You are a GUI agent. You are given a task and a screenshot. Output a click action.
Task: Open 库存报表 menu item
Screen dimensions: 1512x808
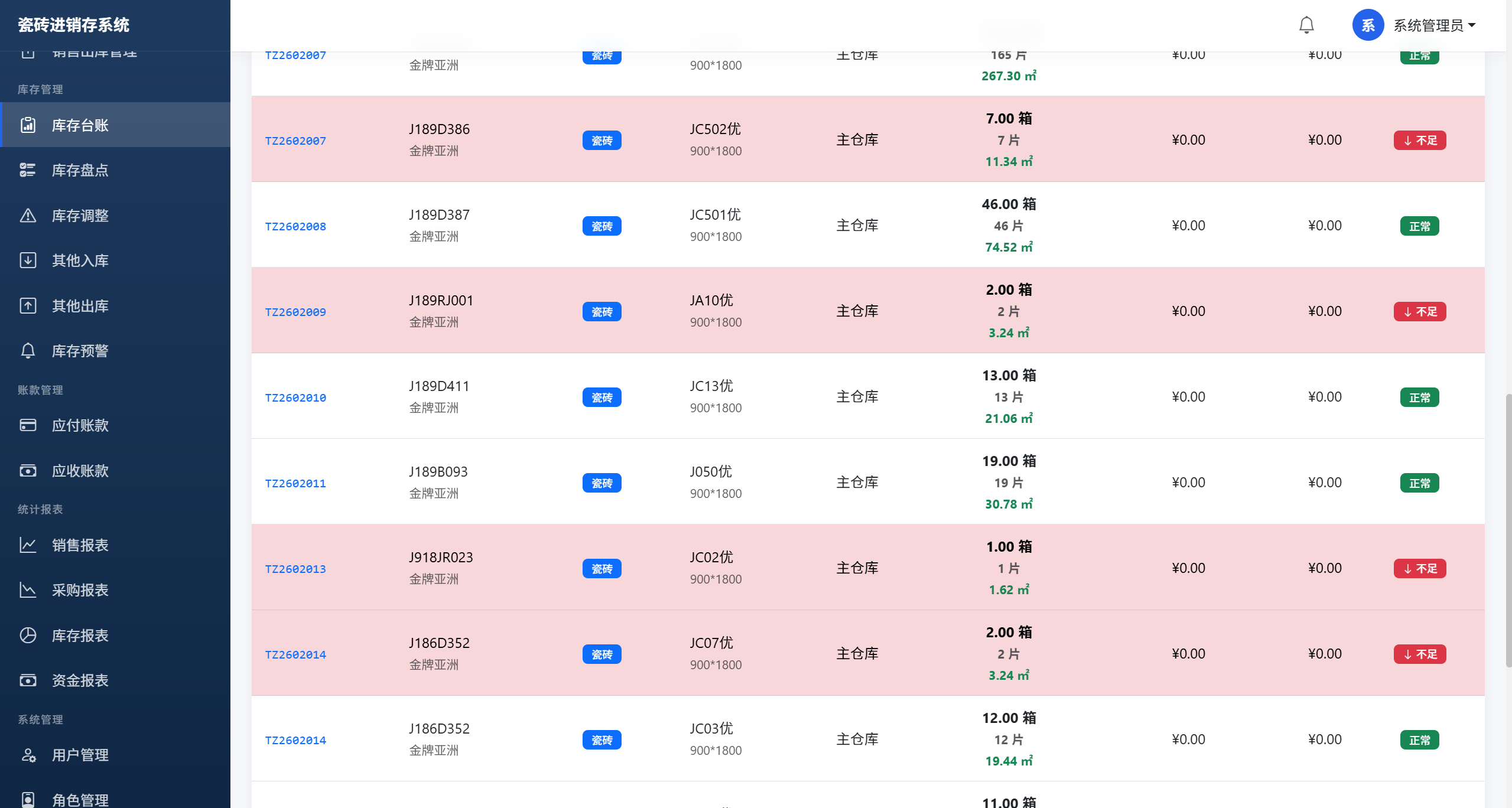click(115, 636)
